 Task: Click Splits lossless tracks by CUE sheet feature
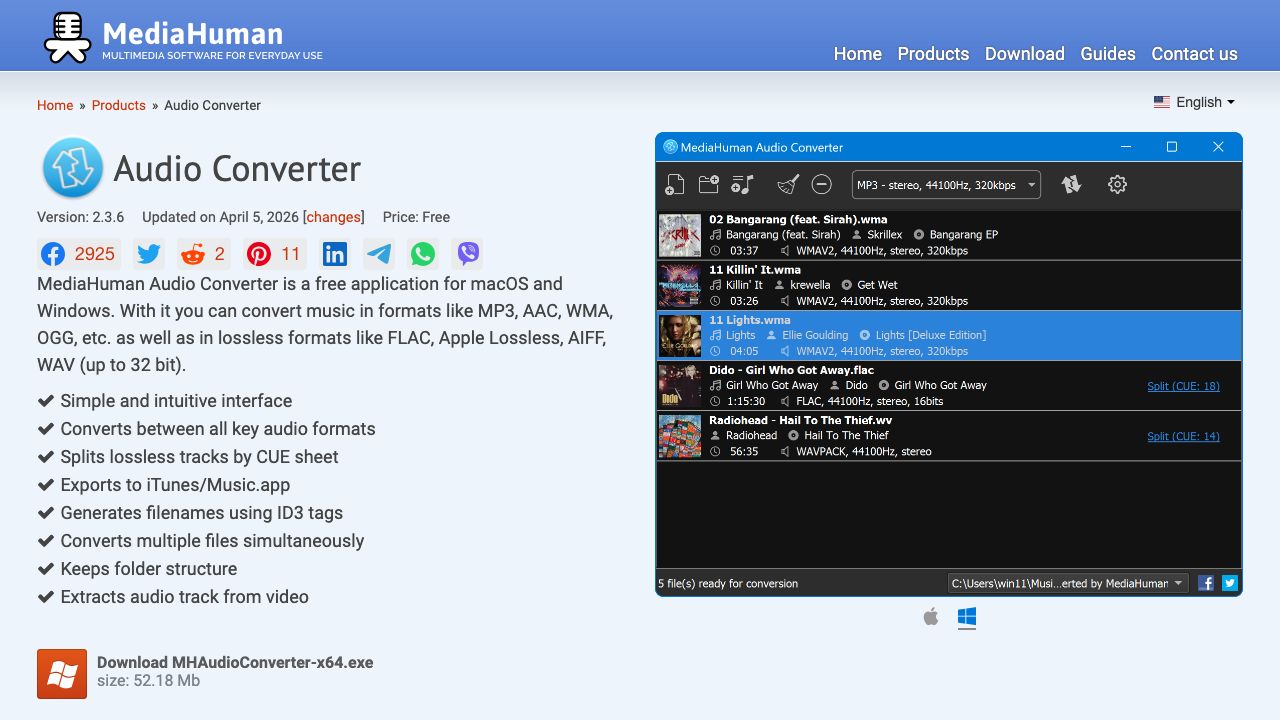pos(199,457)
